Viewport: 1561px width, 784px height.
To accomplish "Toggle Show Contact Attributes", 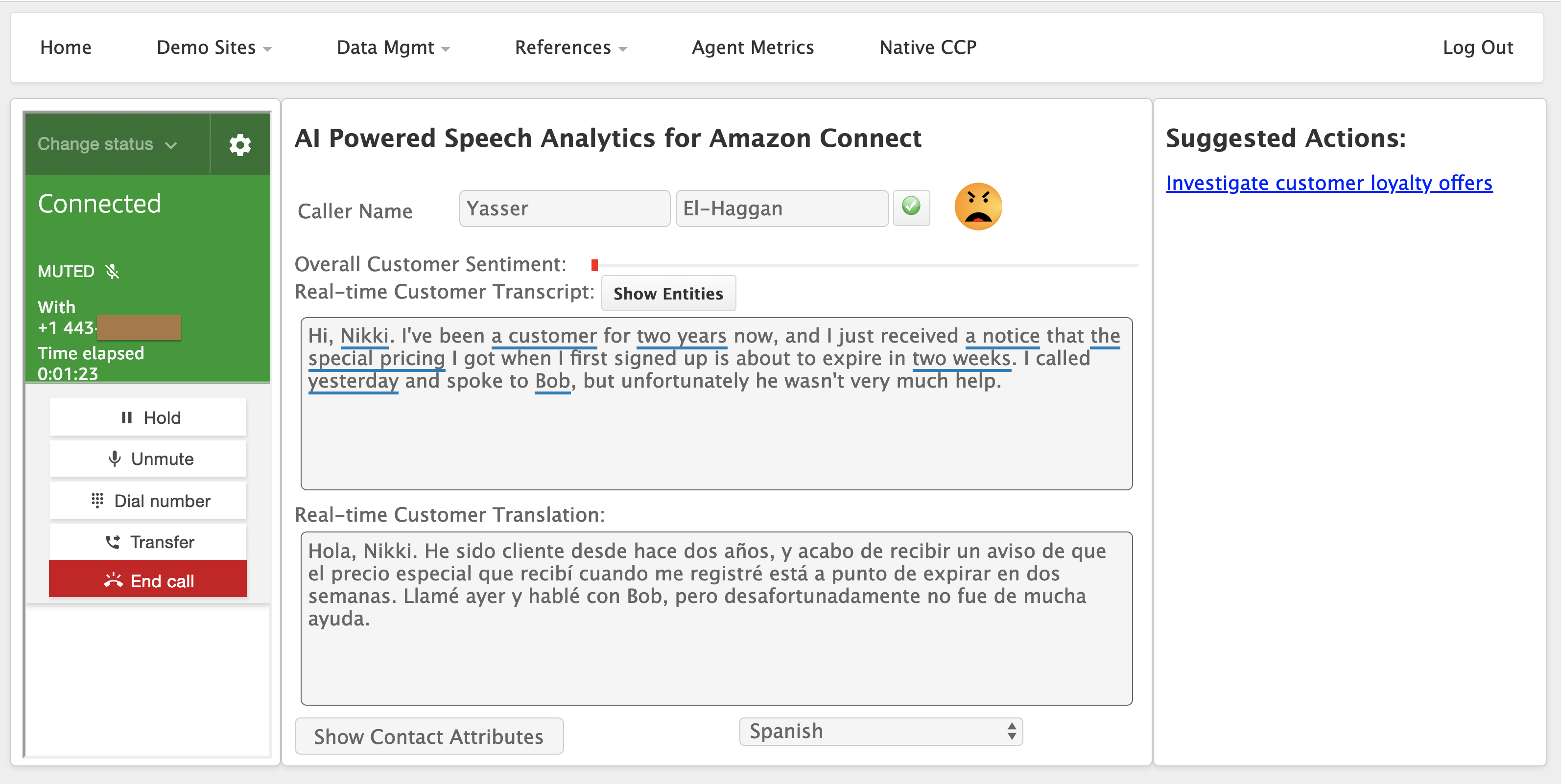I will (x=428, y=736).
